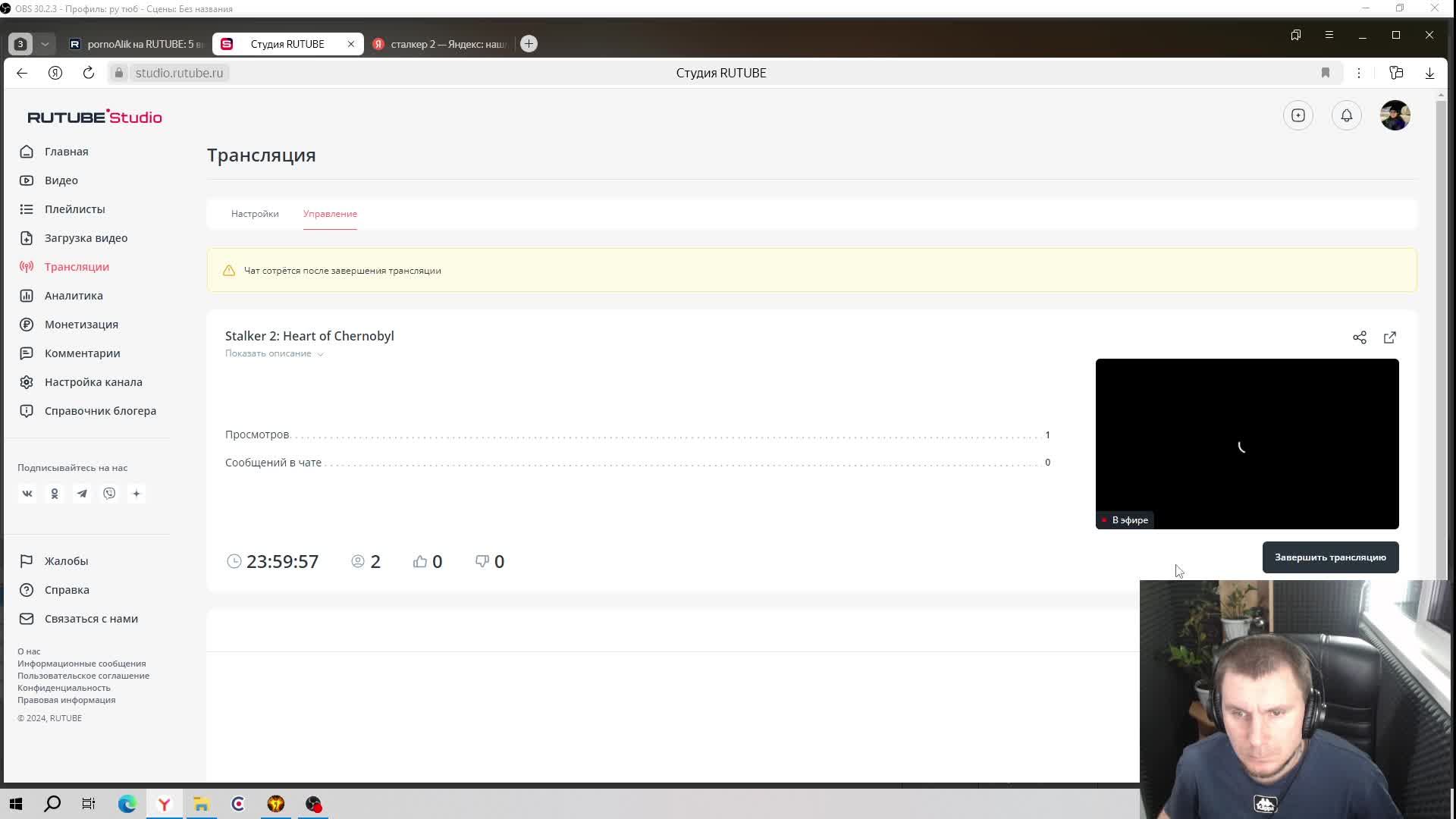Open the address bar three-dot menu
This screenshot has width=1456, height=819.
tap(1359, 73)
